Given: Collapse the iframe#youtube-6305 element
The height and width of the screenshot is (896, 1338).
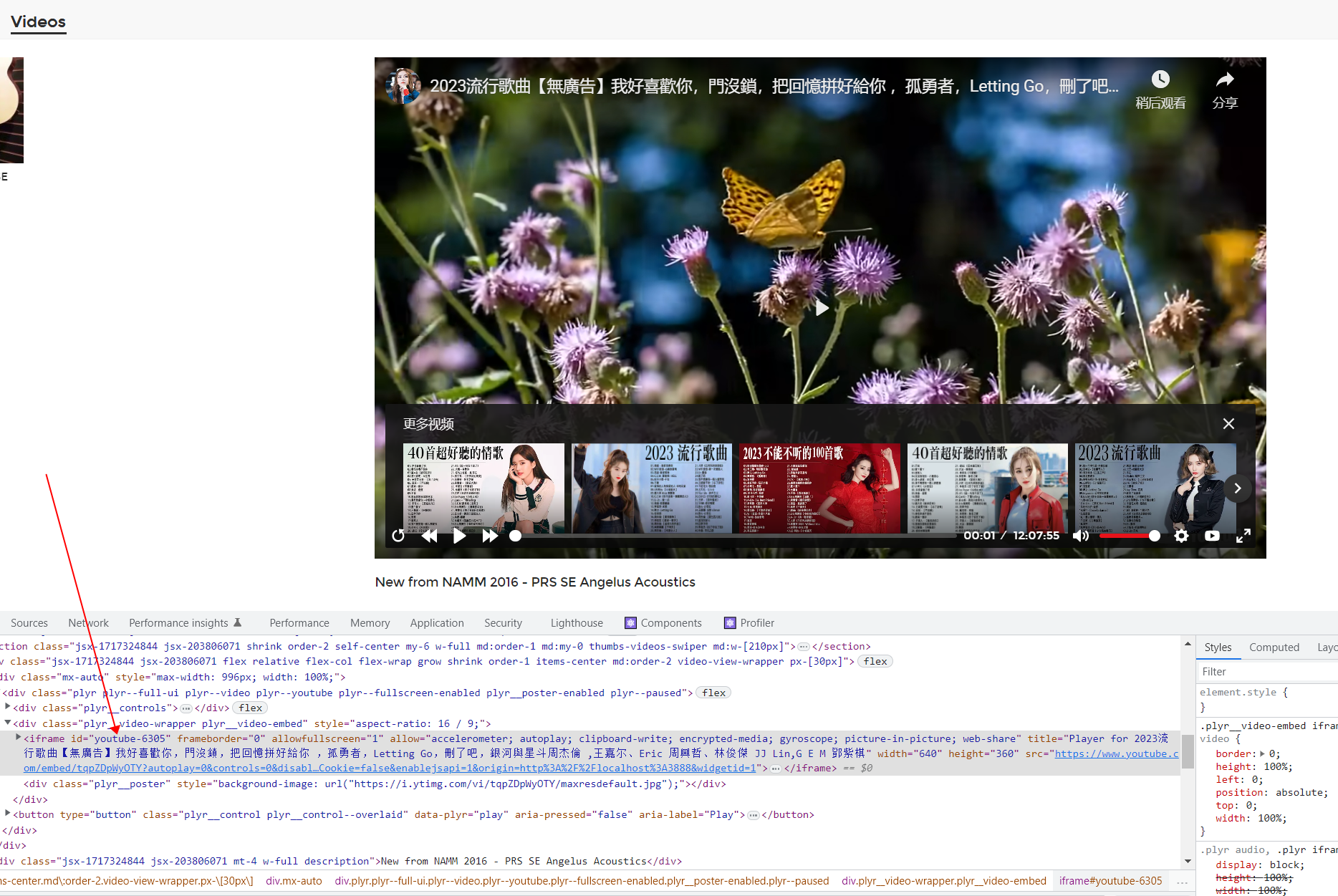Looking at the screenshot, I should point(18,737).
